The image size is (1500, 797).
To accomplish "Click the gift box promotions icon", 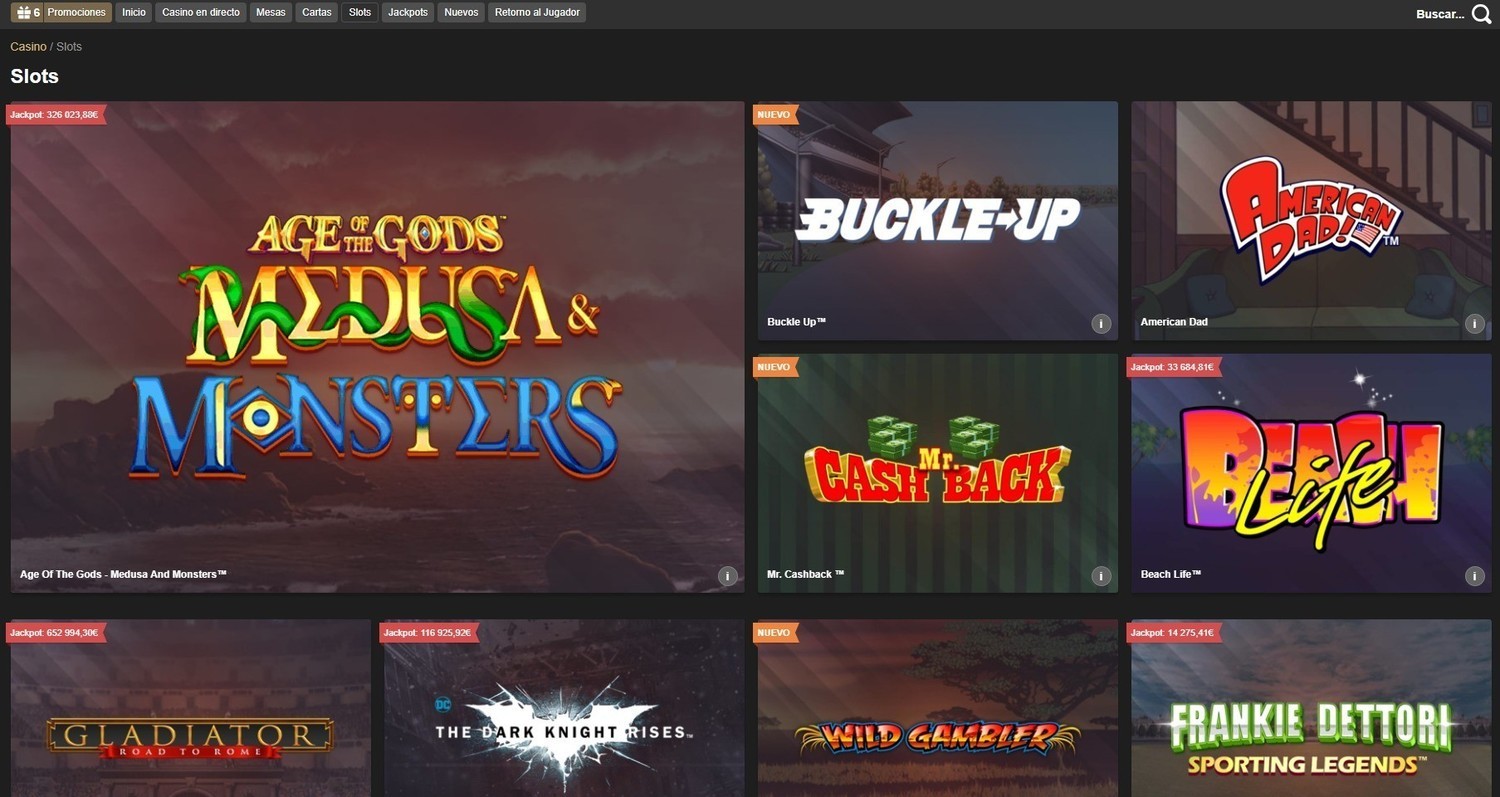I will pos(25,13).
